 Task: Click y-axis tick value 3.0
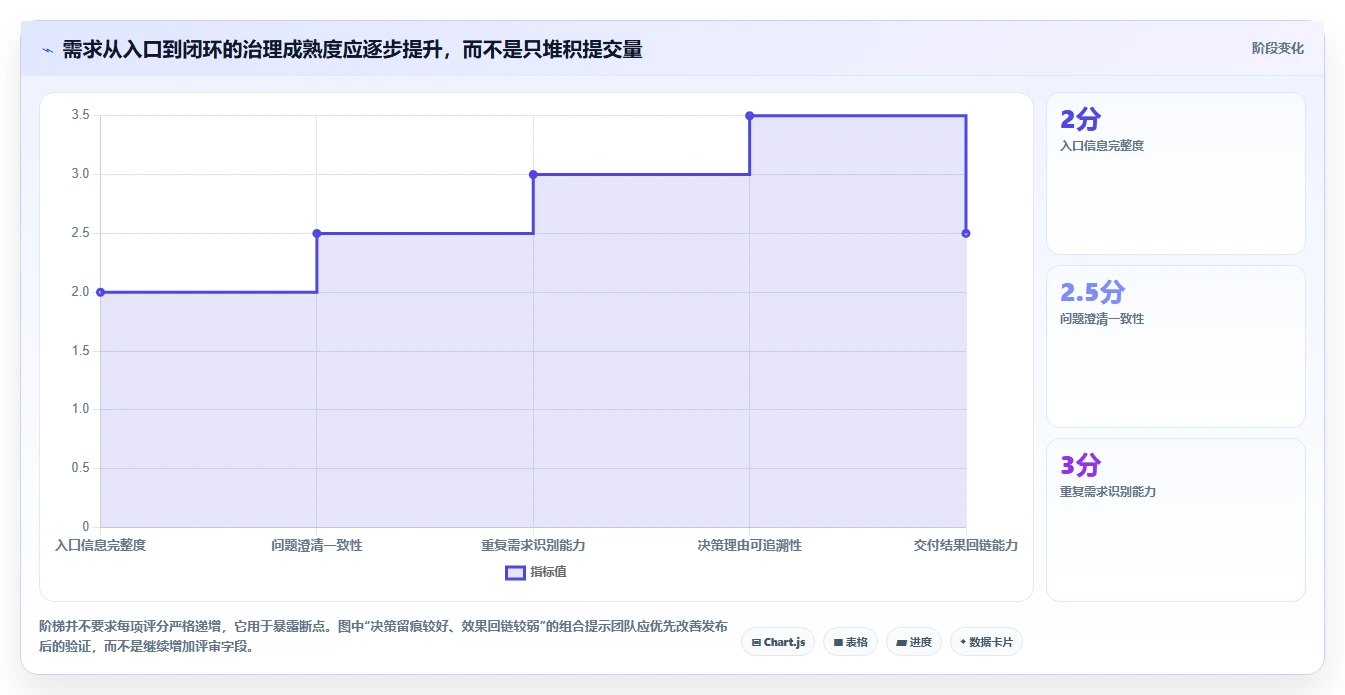80,174
